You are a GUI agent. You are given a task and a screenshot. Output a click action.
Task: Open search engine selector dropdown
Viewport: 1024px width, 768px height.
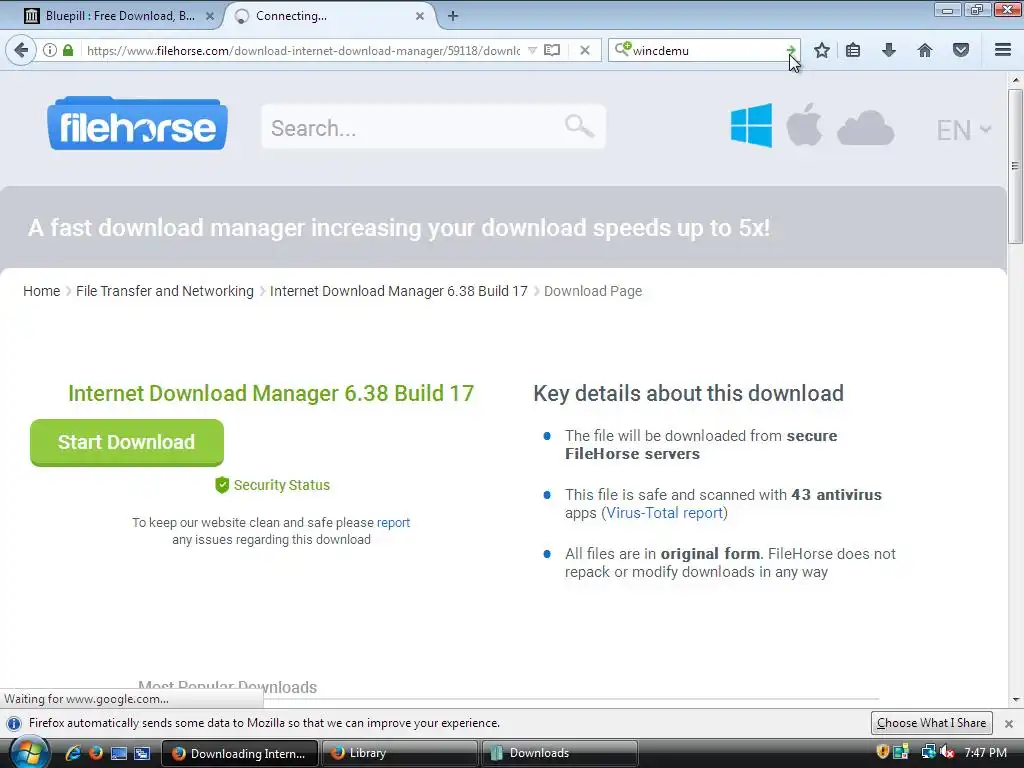pos(623,49)
